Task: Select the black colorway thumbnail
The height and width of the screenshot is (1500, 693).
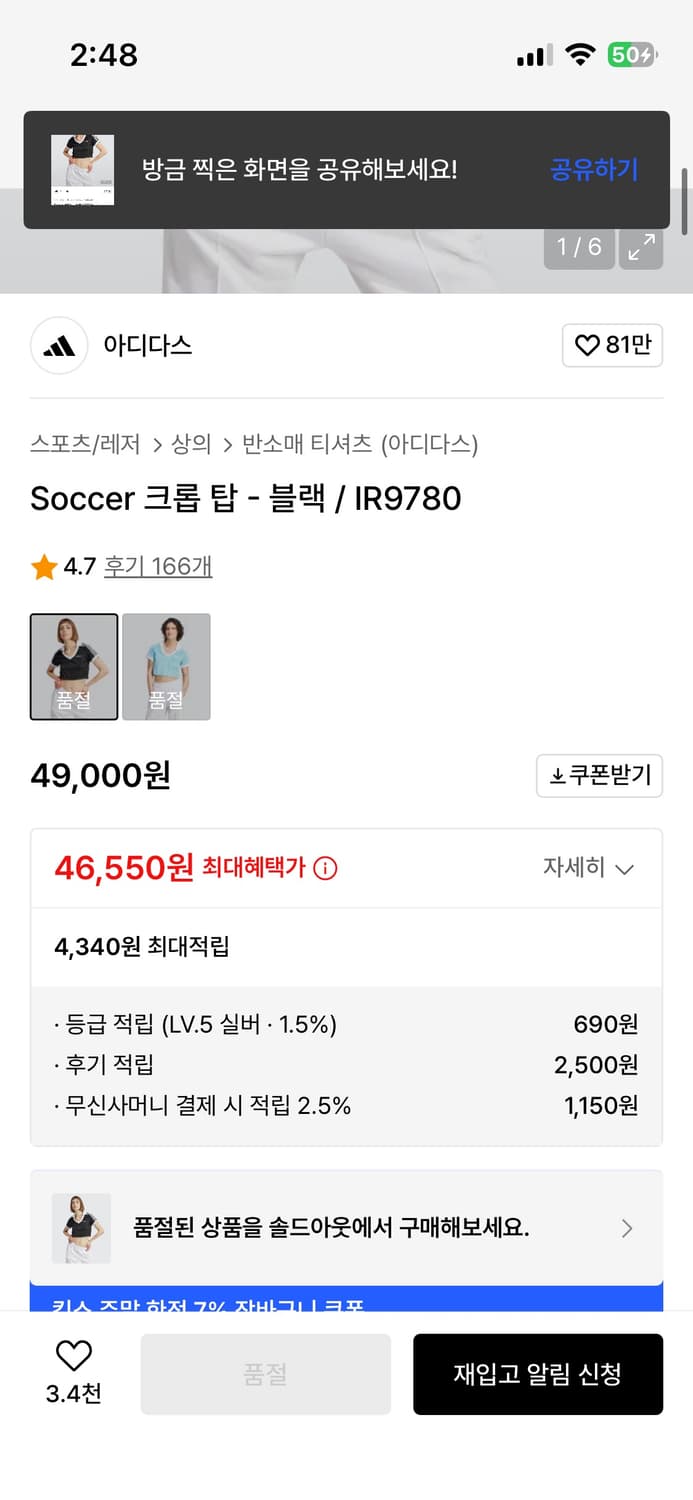Action: pos(73,666)
